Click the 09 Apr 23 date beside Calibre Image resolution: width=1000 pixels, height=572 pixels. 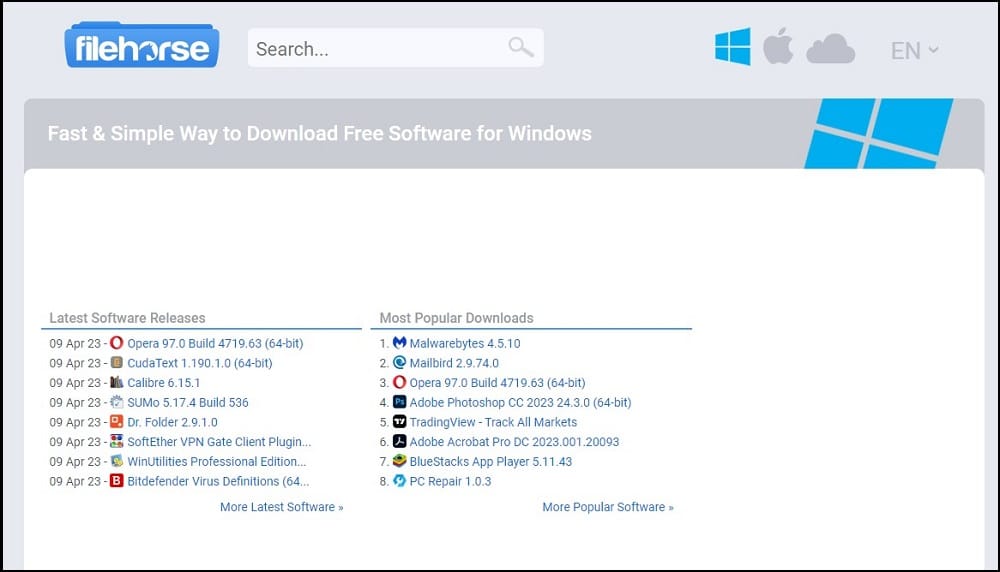75,383
